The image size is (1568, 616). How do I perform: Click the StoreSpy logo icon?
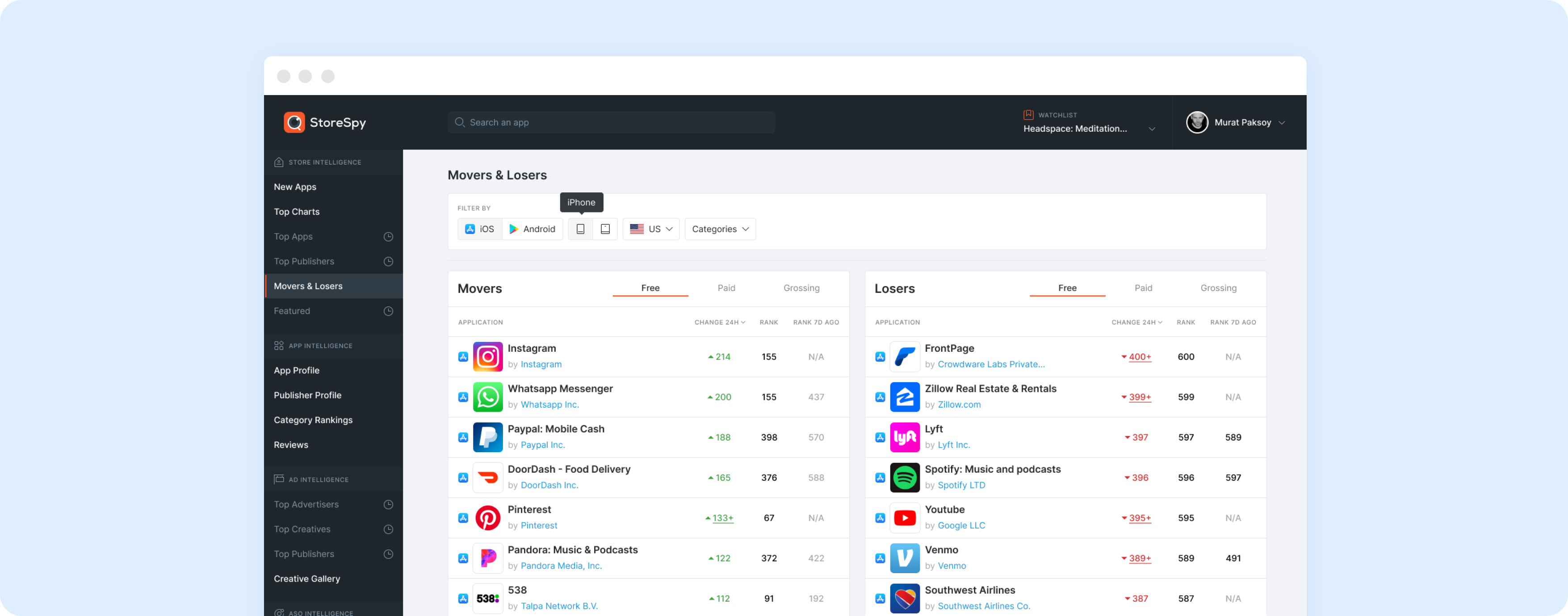pos(294,122)
